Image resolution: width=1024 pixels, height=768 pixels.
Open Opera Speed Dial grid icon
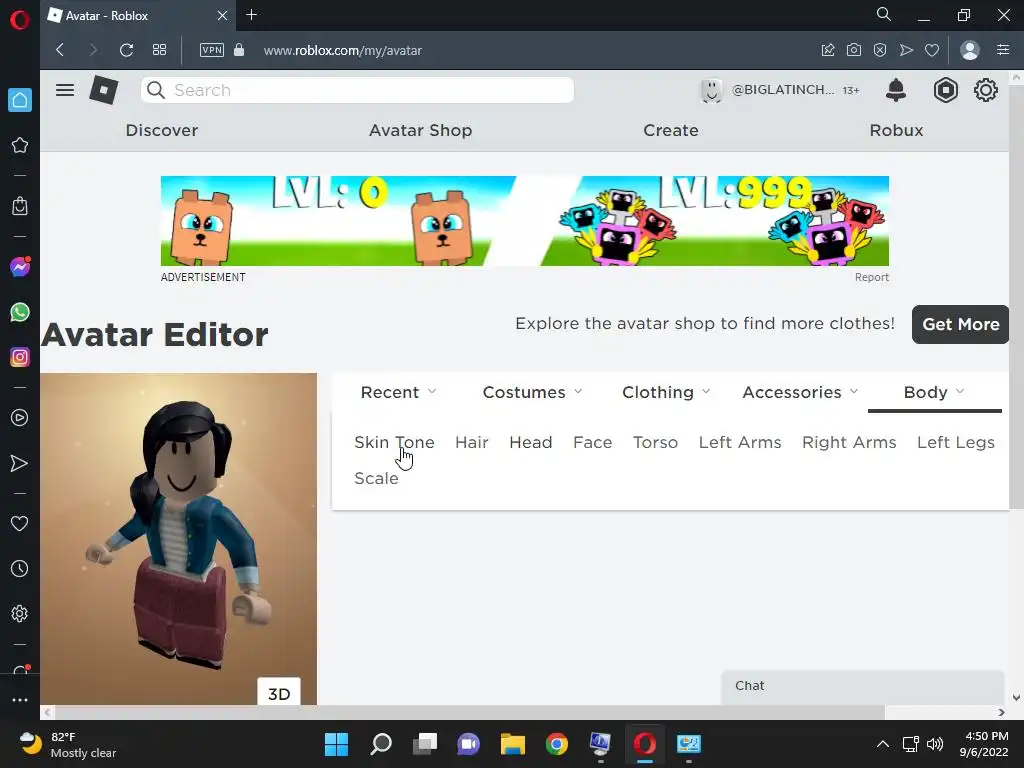click(x=159, y=50)
